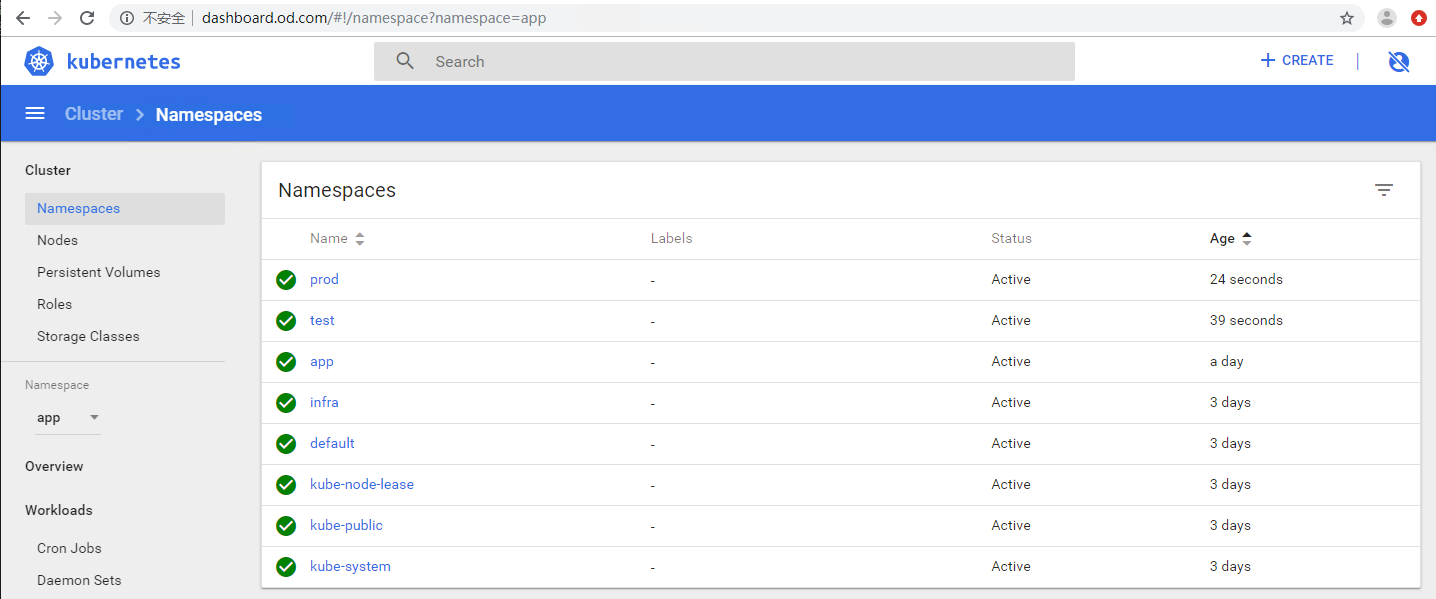Open Nodes in the Cluster sidebar
1436x599 pixels.
(x=57, y=240)
